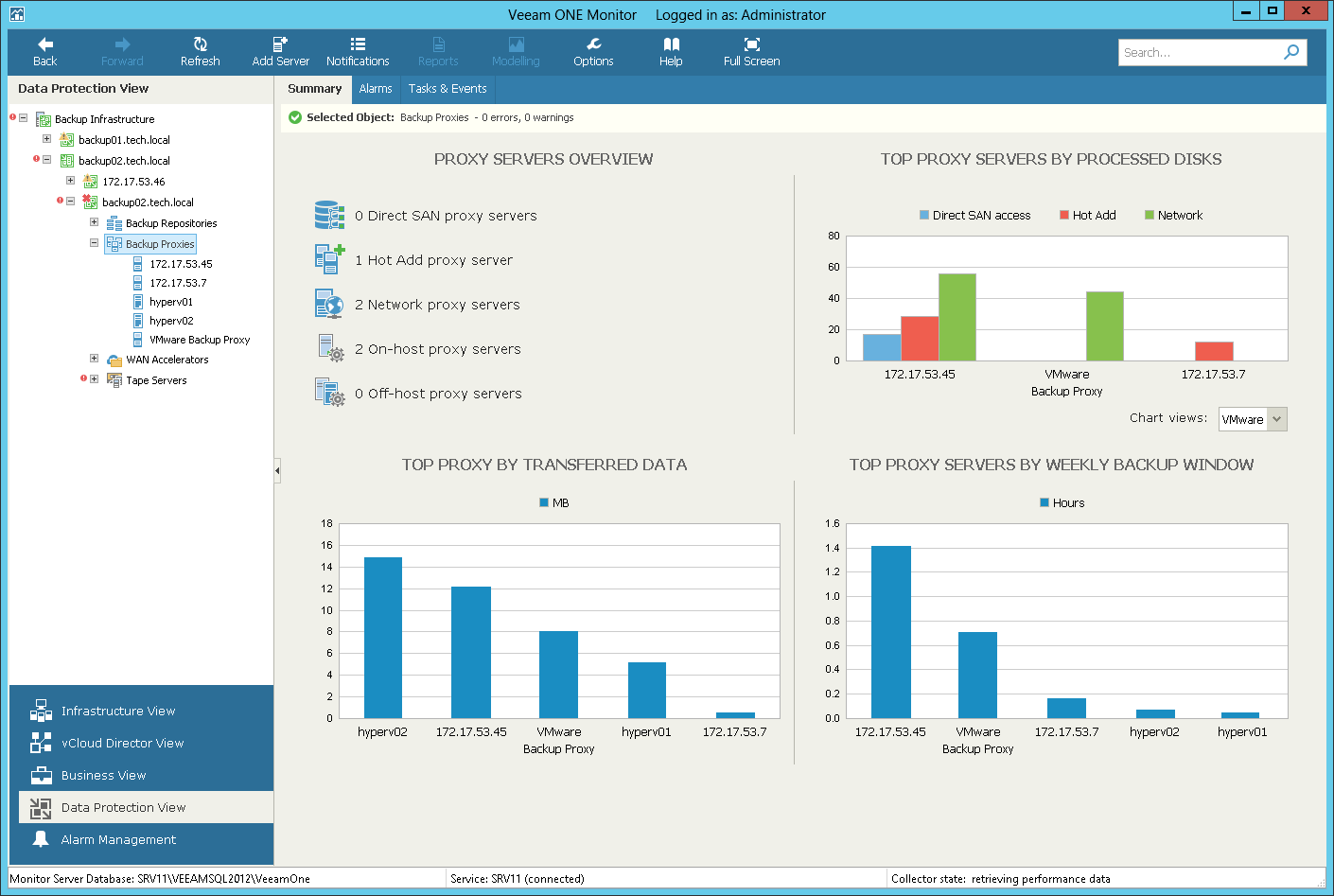
Task: Click the '2 Network proxy servers' text
Action: click(437, 305)
